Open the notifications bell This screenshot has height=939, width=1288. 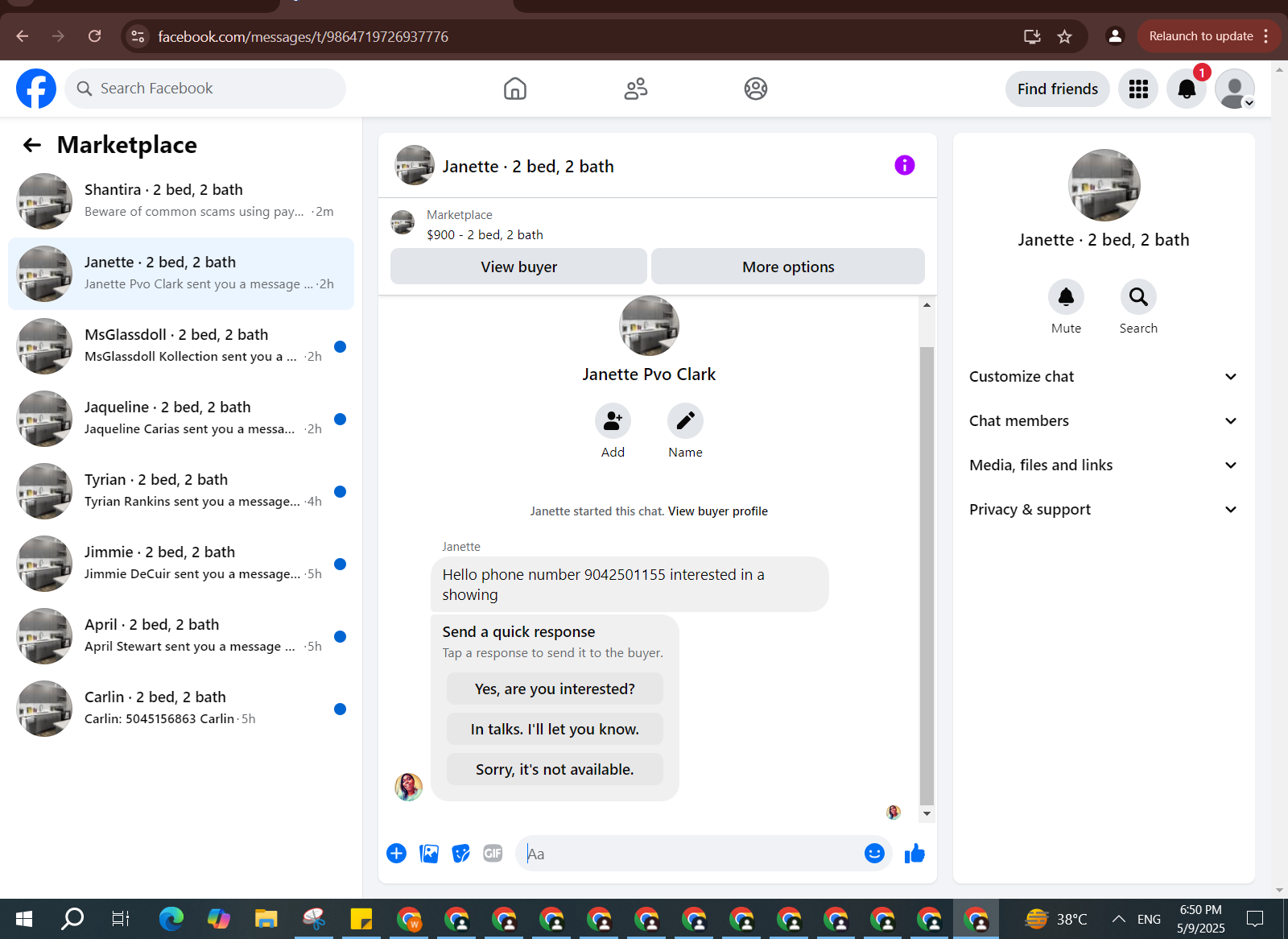(x=1187, y=89)
